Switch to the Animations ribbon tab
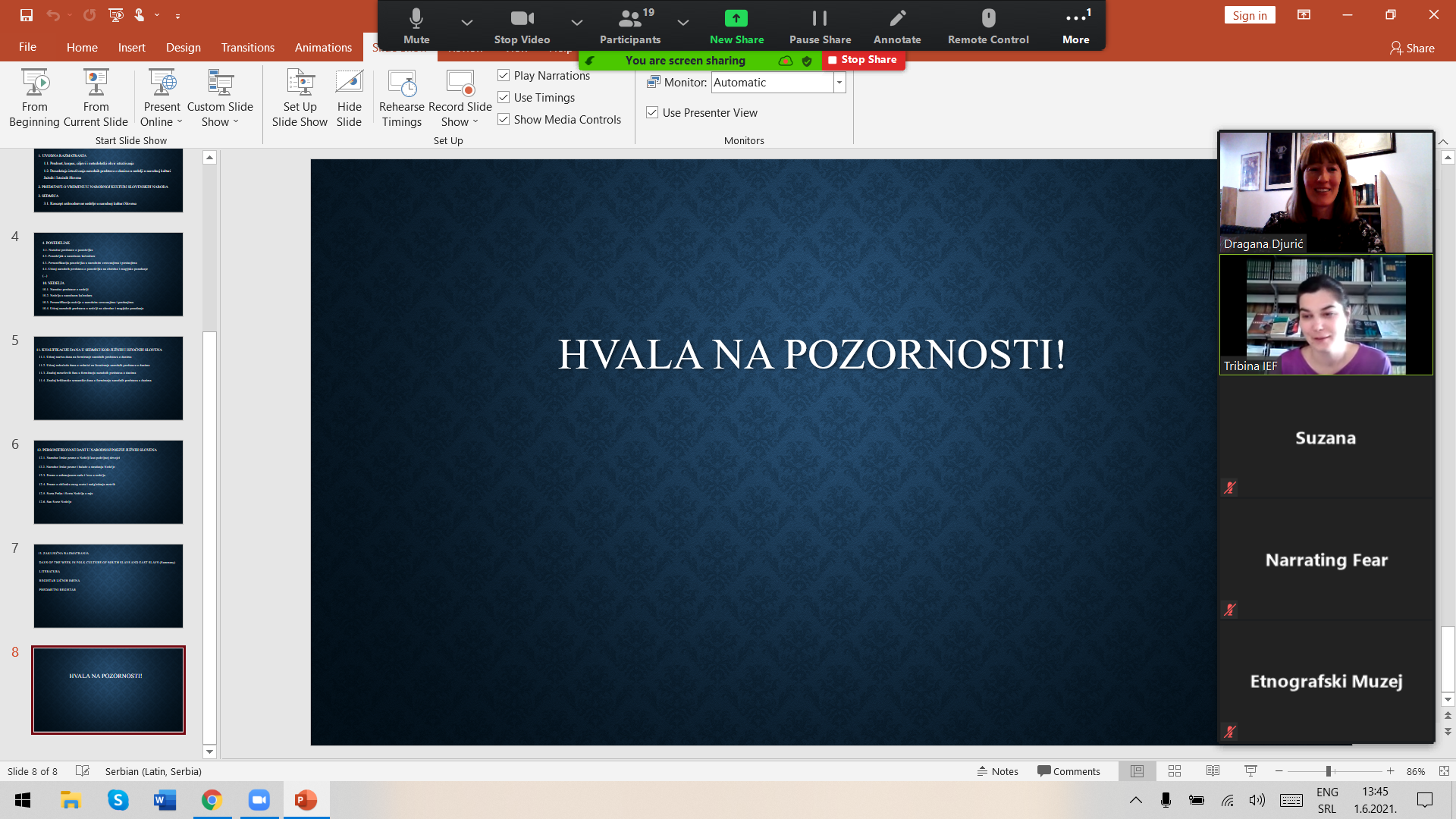 click(x=323, y=47)
